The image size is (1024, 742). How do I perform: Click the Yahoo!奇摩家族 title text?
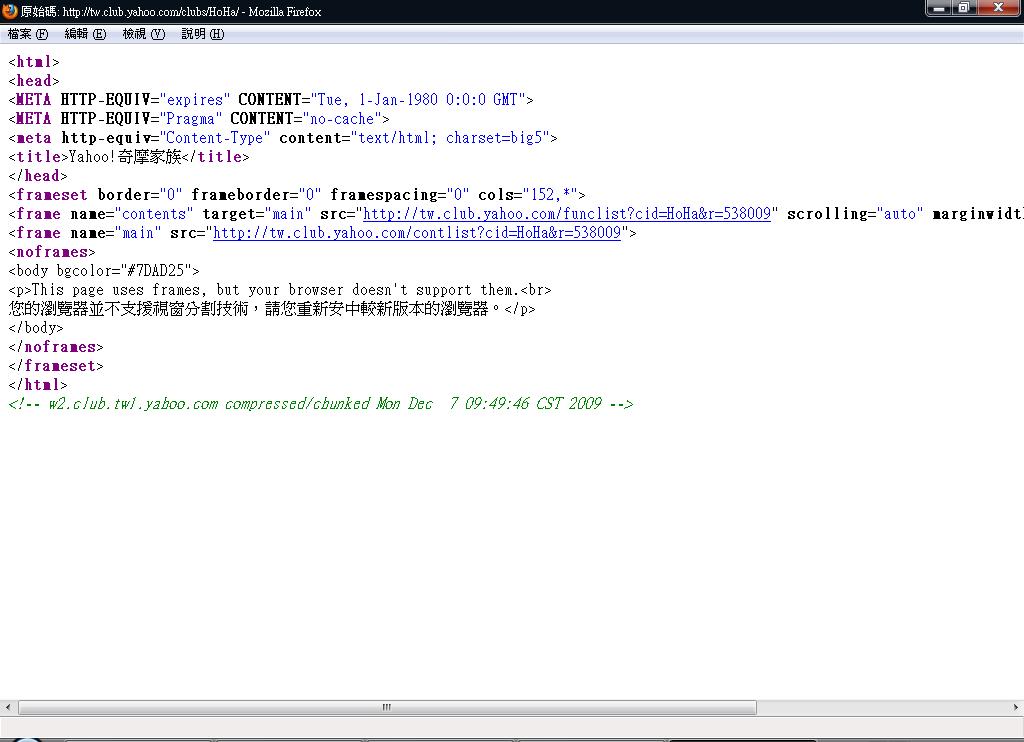[126, 157]
